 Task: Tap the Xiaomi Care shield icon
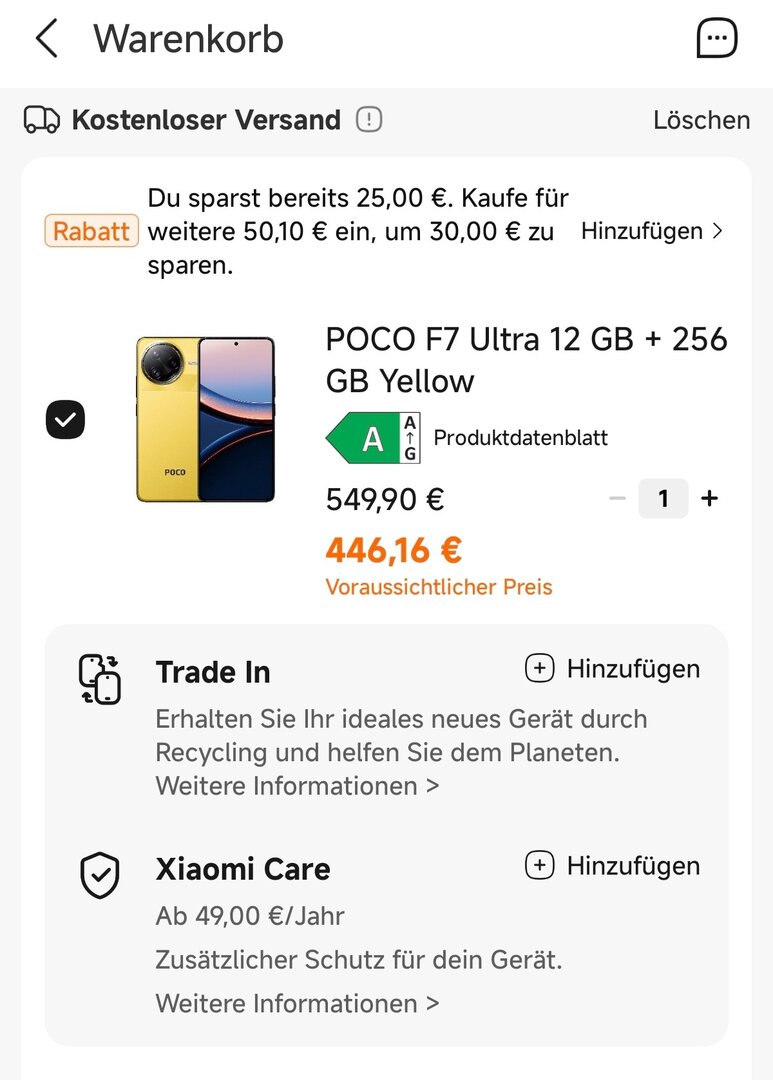(100, 875)
